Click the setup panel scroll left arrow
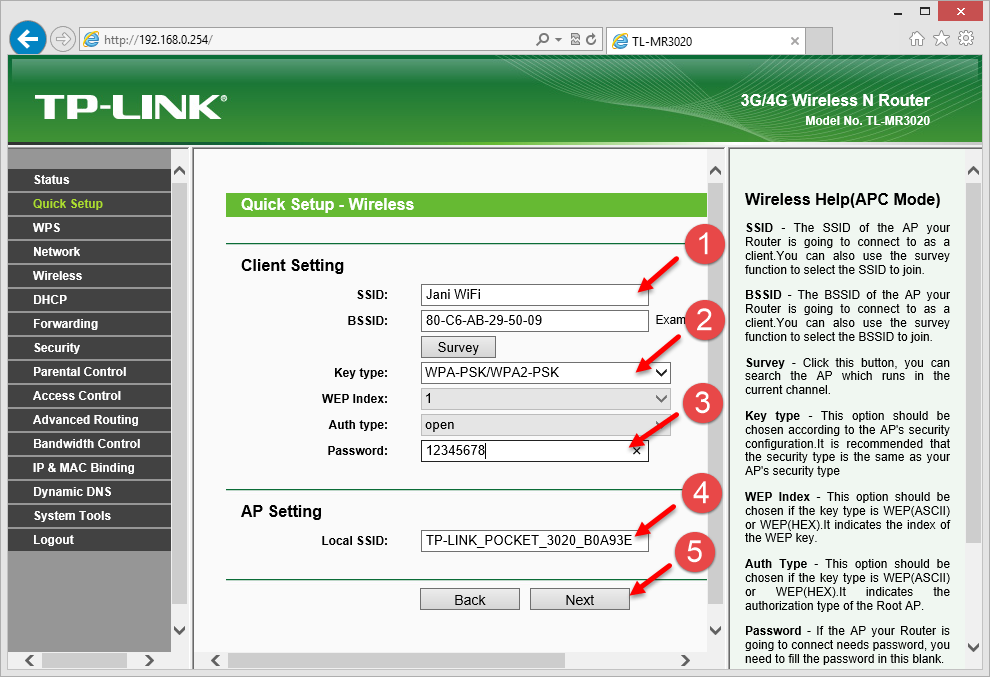 215,661
